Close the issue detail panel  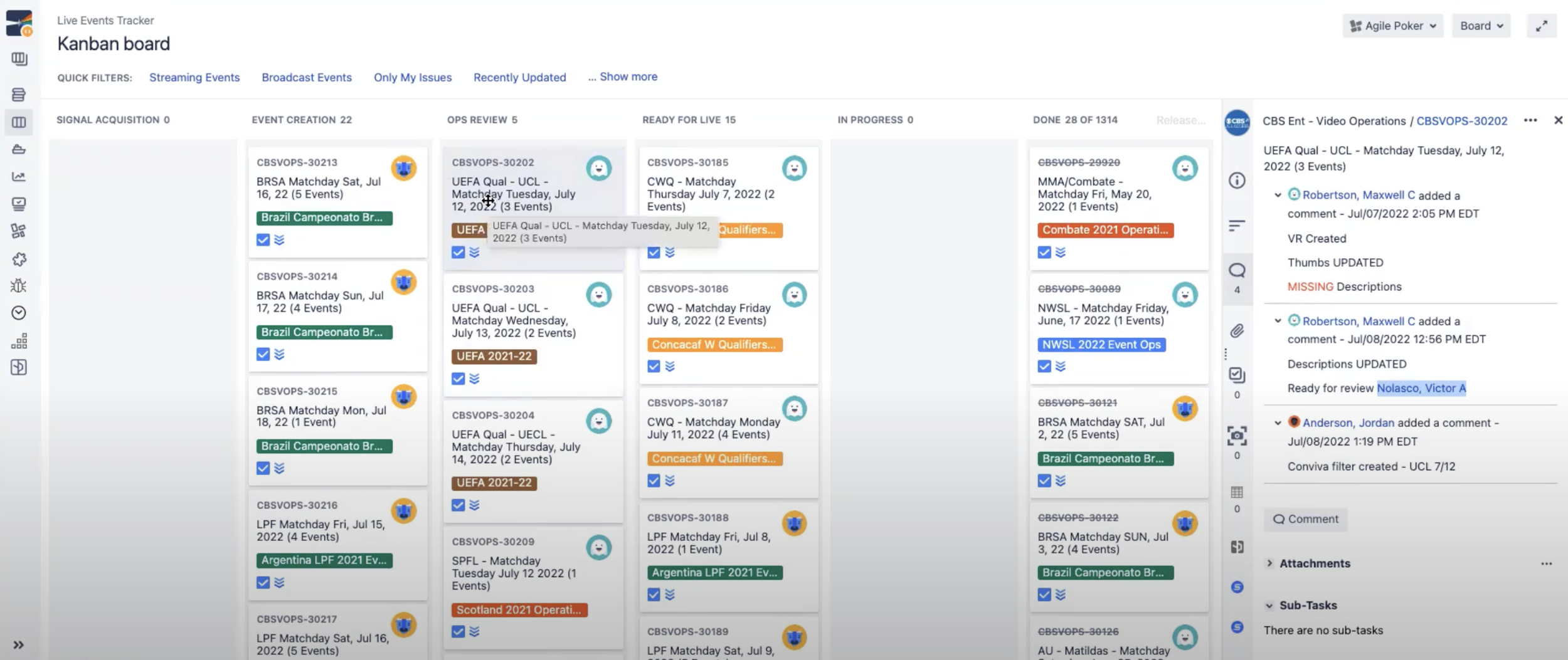point(1558,120)
